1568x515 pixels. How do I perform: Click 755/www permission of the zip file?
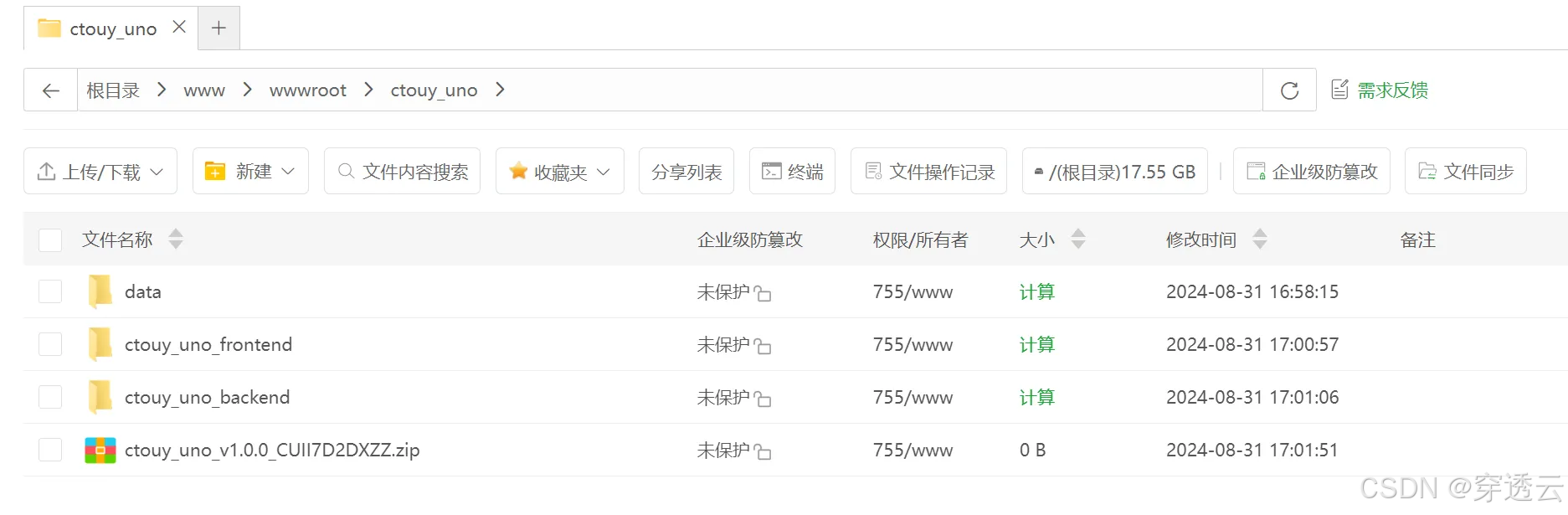click(x=913, y=450)
